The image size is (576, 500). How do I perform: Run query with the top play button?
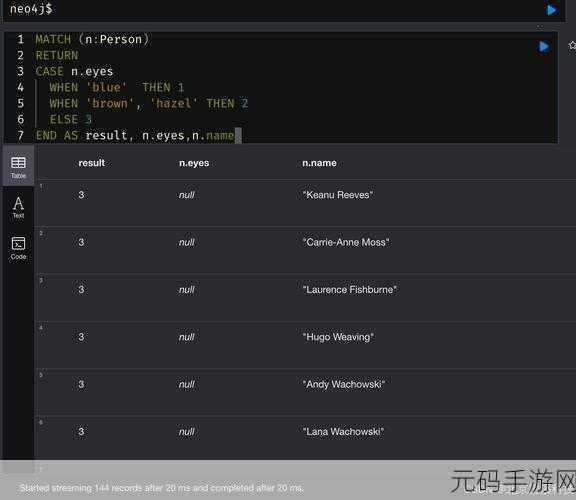pyautogui.click(x=551, y=10)
